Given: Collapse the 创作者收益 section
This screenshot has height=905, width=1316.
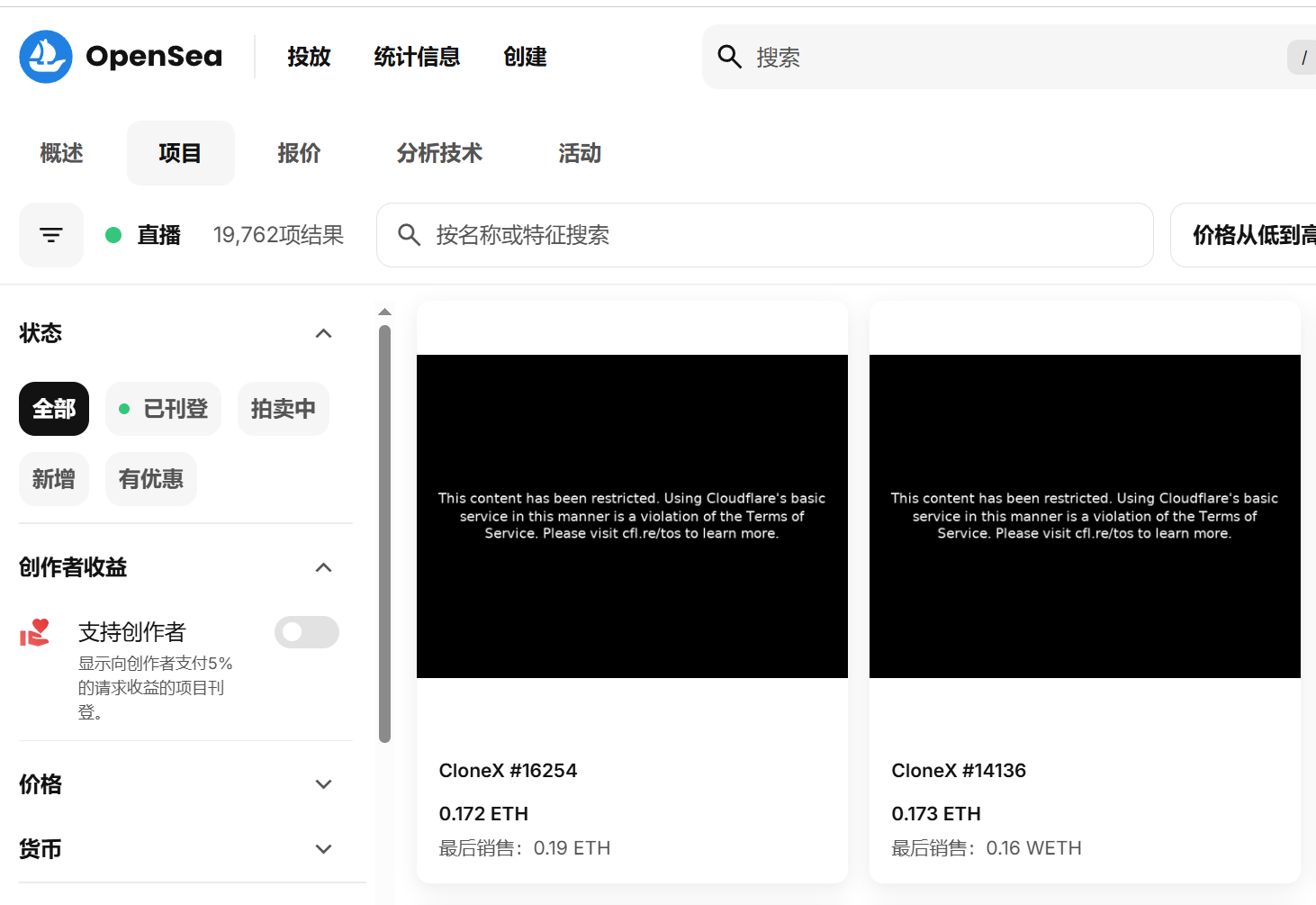Looking at the screenshot, I should 324,567.
